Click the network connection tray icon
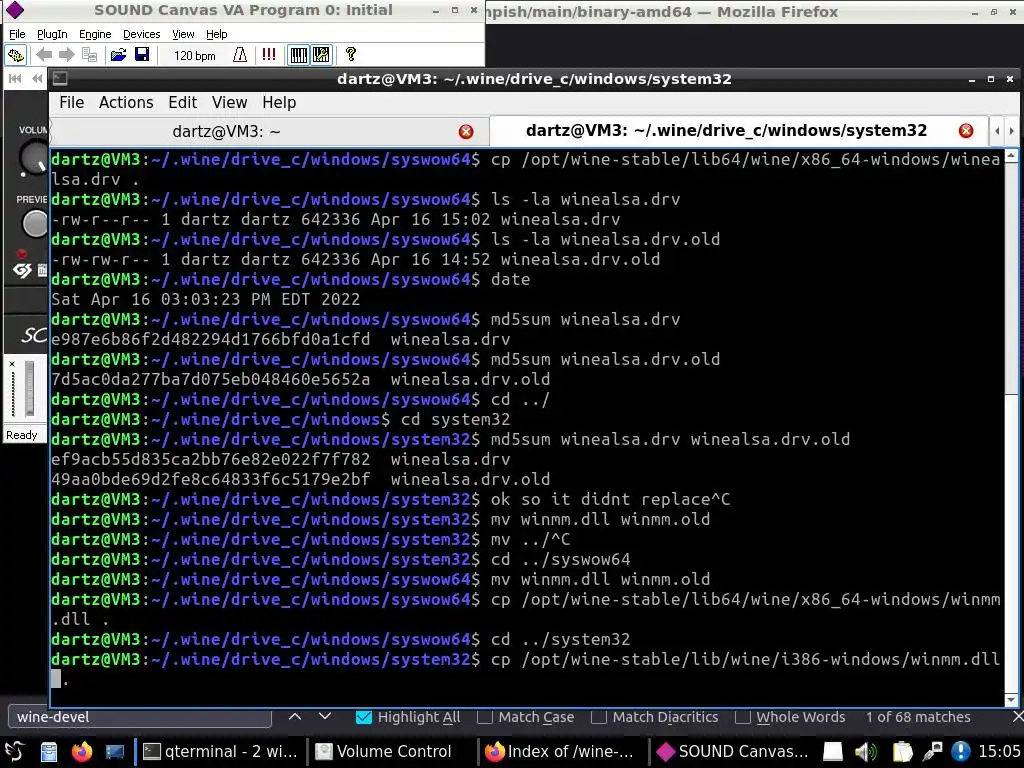 coord(932,752)
